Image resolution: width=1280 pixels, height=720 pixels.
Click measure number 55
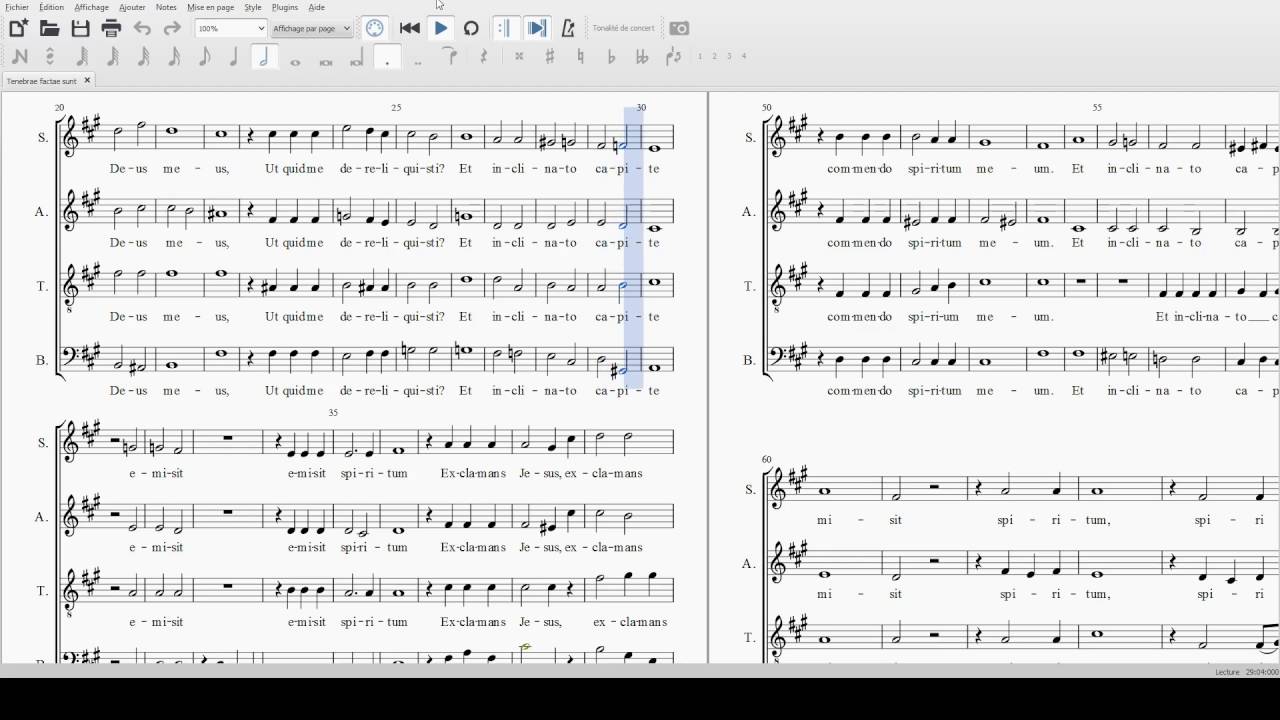(1097, 107)
